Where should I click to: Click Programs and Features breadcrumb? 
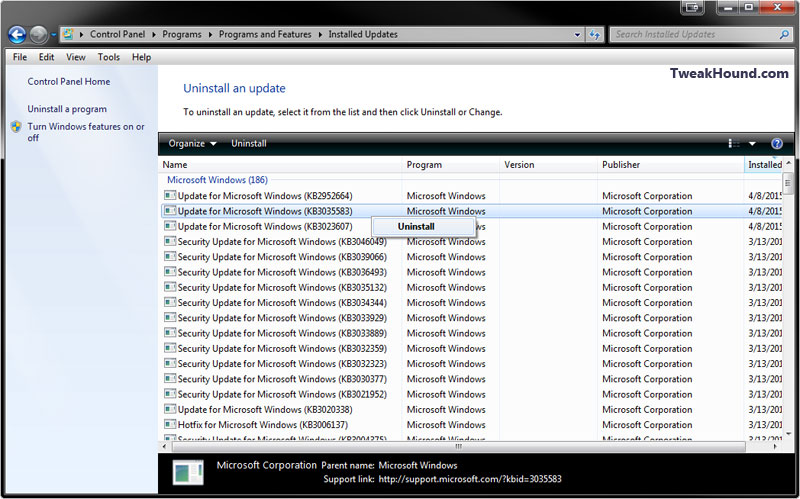click(265, 34)
